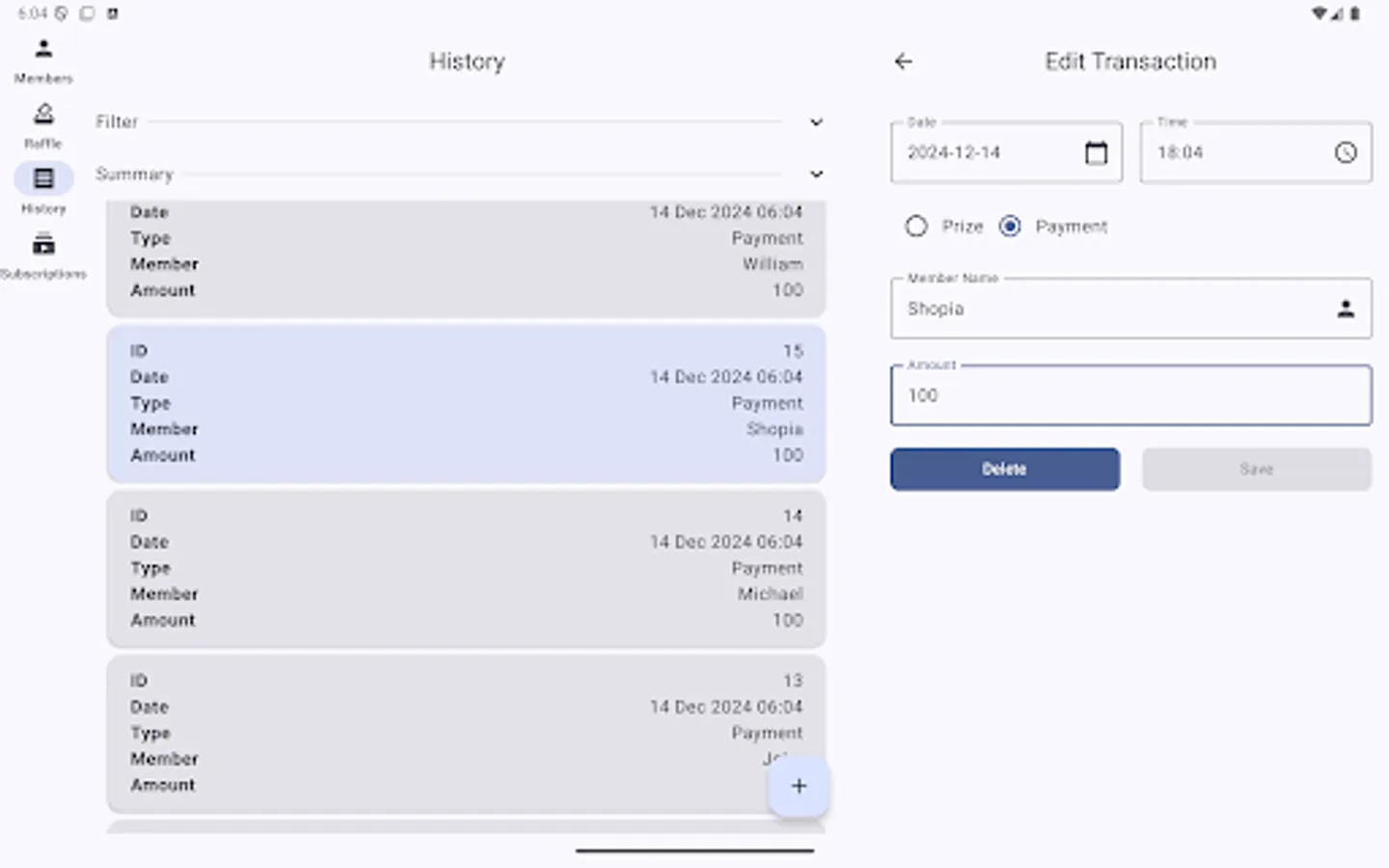Click the Edit Transaction title
This screenshot has height=868, width=1389.
coord(1130,62)
